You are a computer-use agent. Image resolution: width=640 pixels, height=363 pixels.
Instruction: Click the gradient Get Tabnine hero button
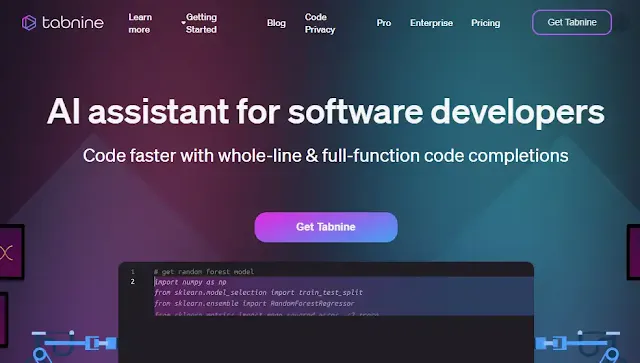(326, 227)
